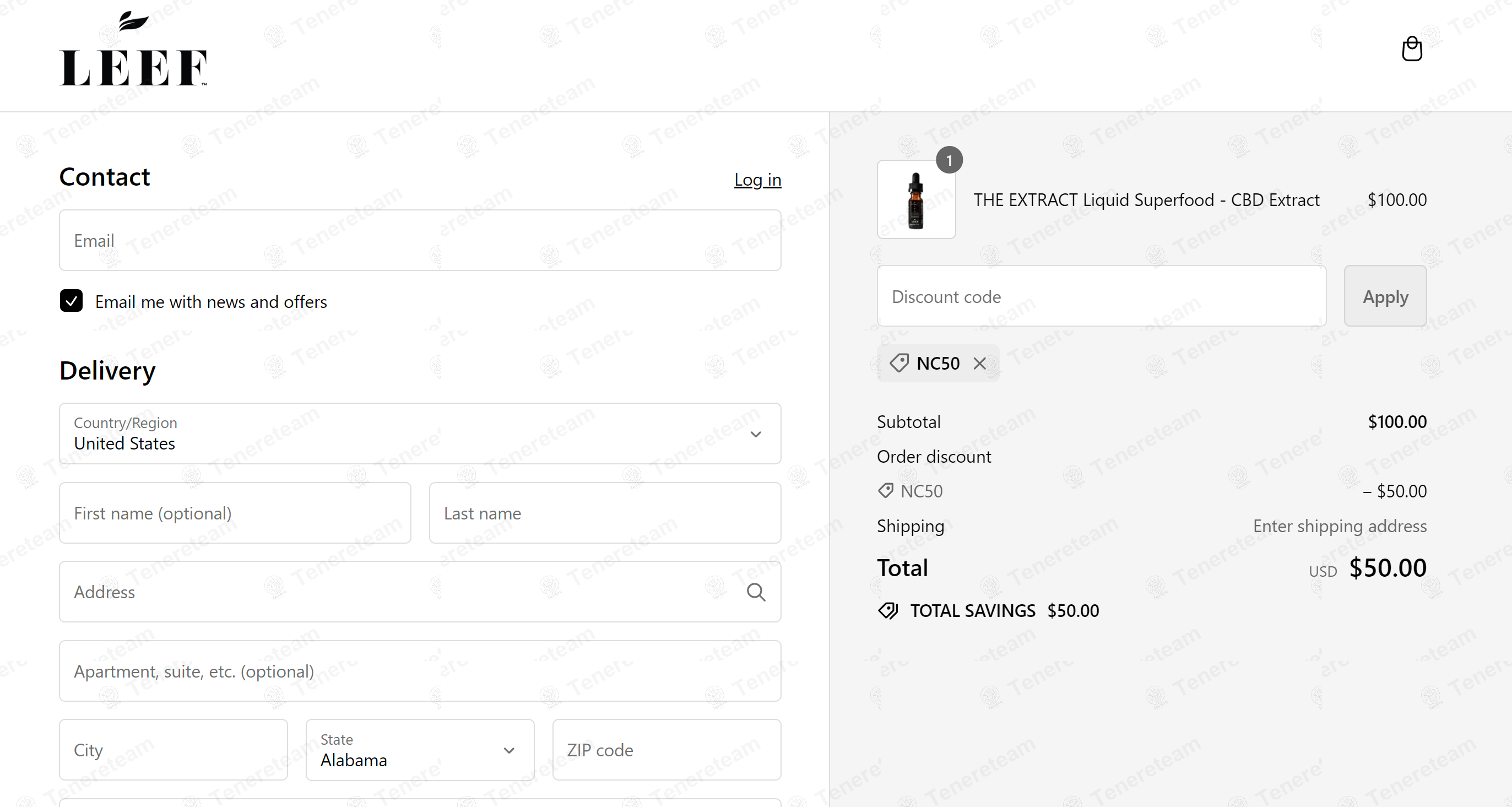
Task: Click the discount amount – $50.00
Action: pyautogui.click(x=1395, y=491)
